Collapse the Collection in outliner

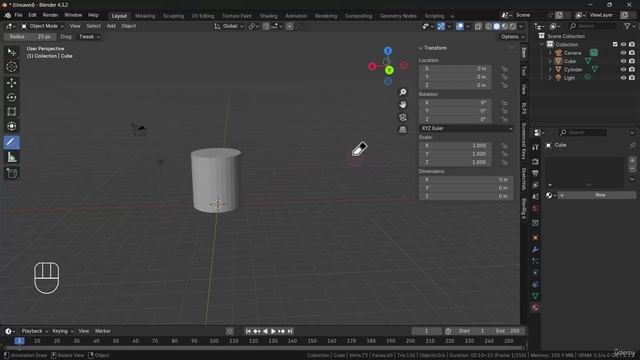point(542,44)
